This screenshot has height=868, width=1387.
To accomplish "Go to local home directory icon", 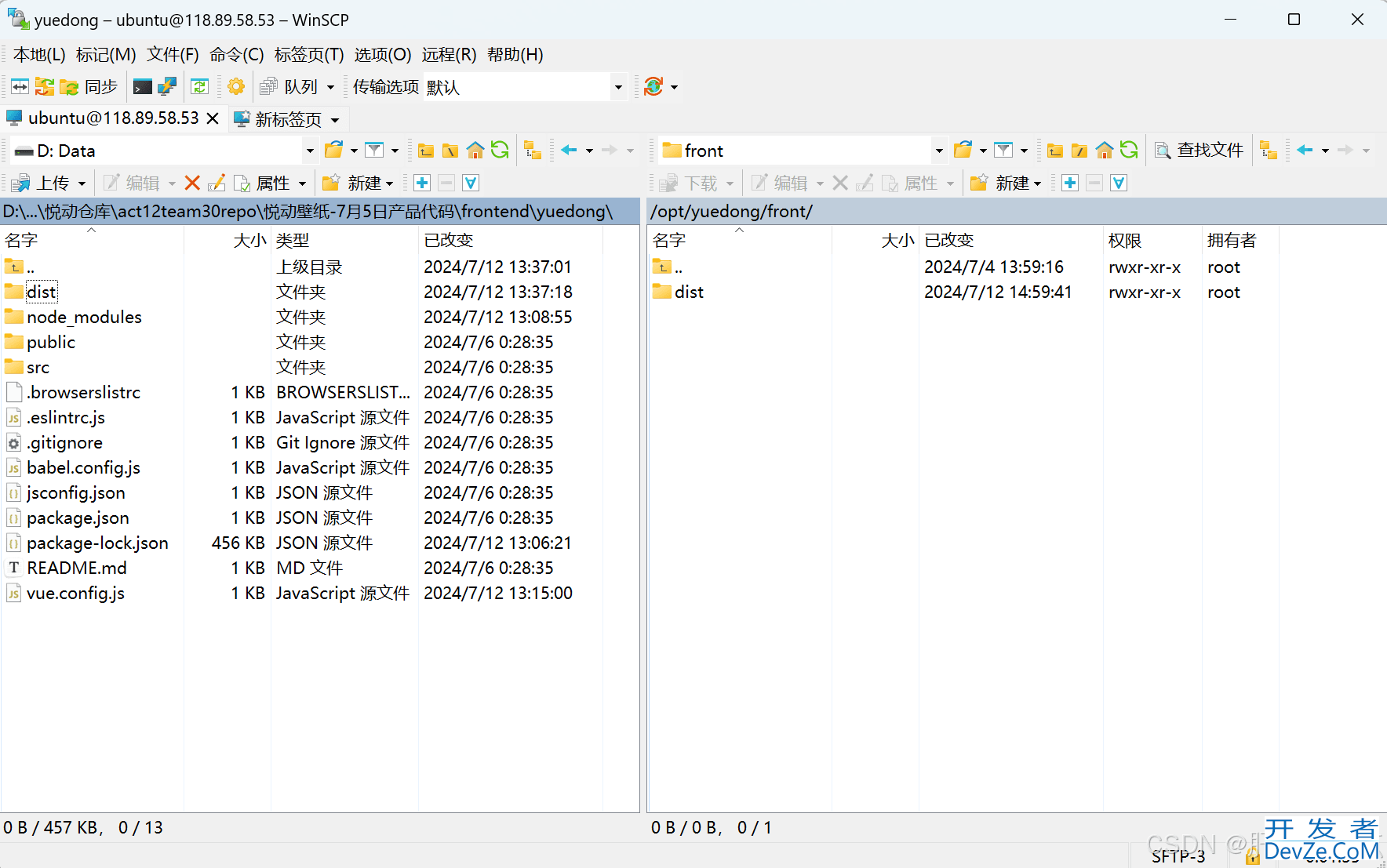I will 475,150.
